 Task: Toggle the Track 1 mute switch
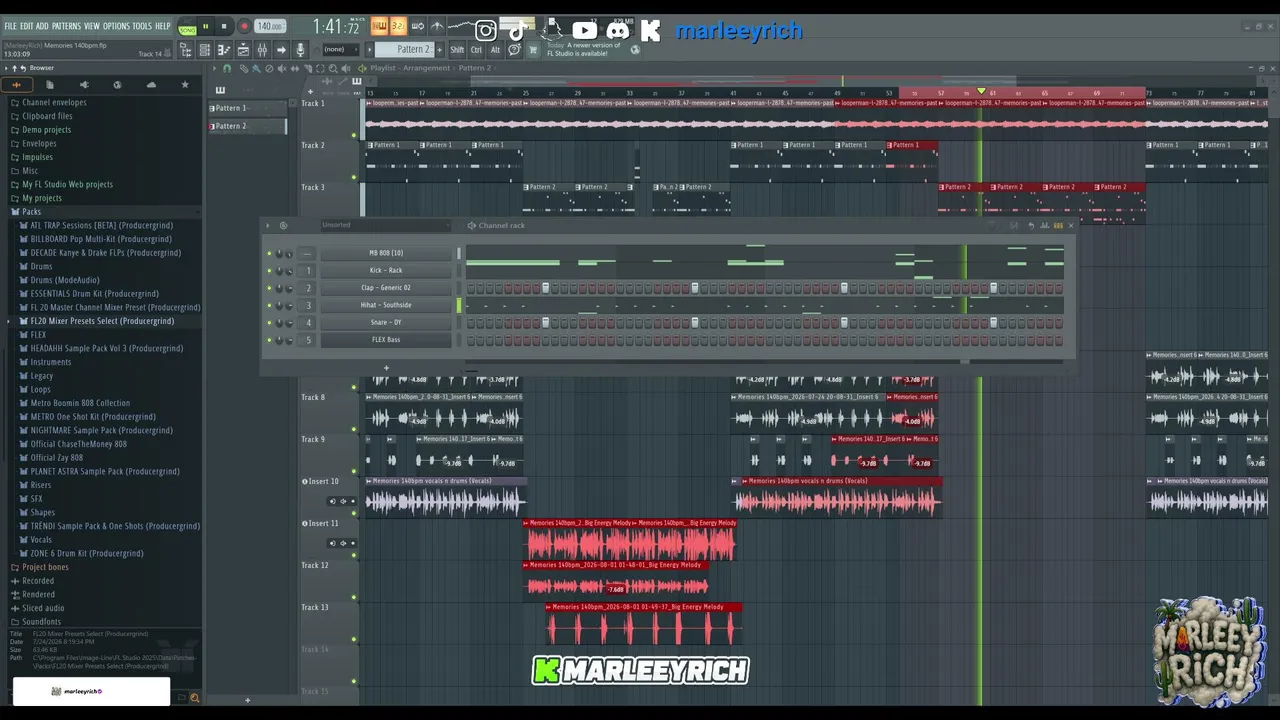[353, 135]
